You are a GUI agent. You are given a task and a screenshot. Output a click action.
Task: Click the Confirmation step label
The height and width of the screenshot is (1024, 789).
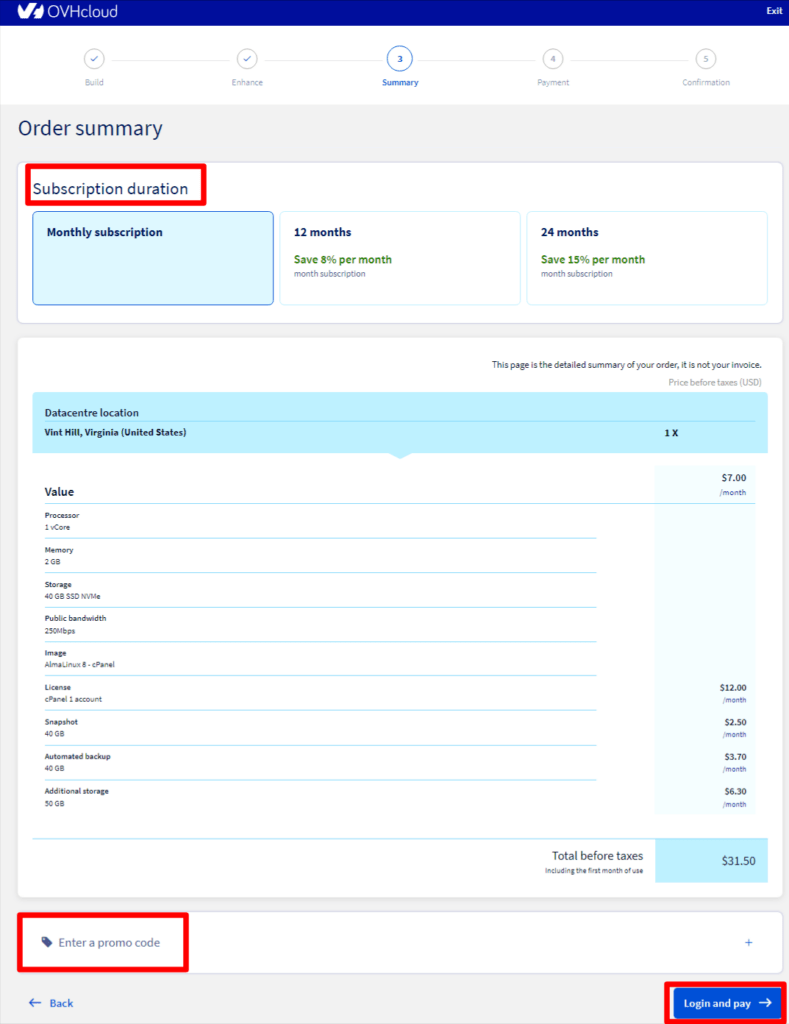(705, 82)
